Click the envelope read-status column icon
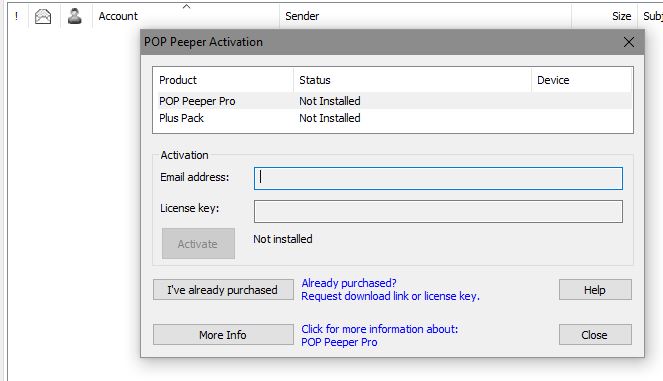 click(x=43, y=16)
